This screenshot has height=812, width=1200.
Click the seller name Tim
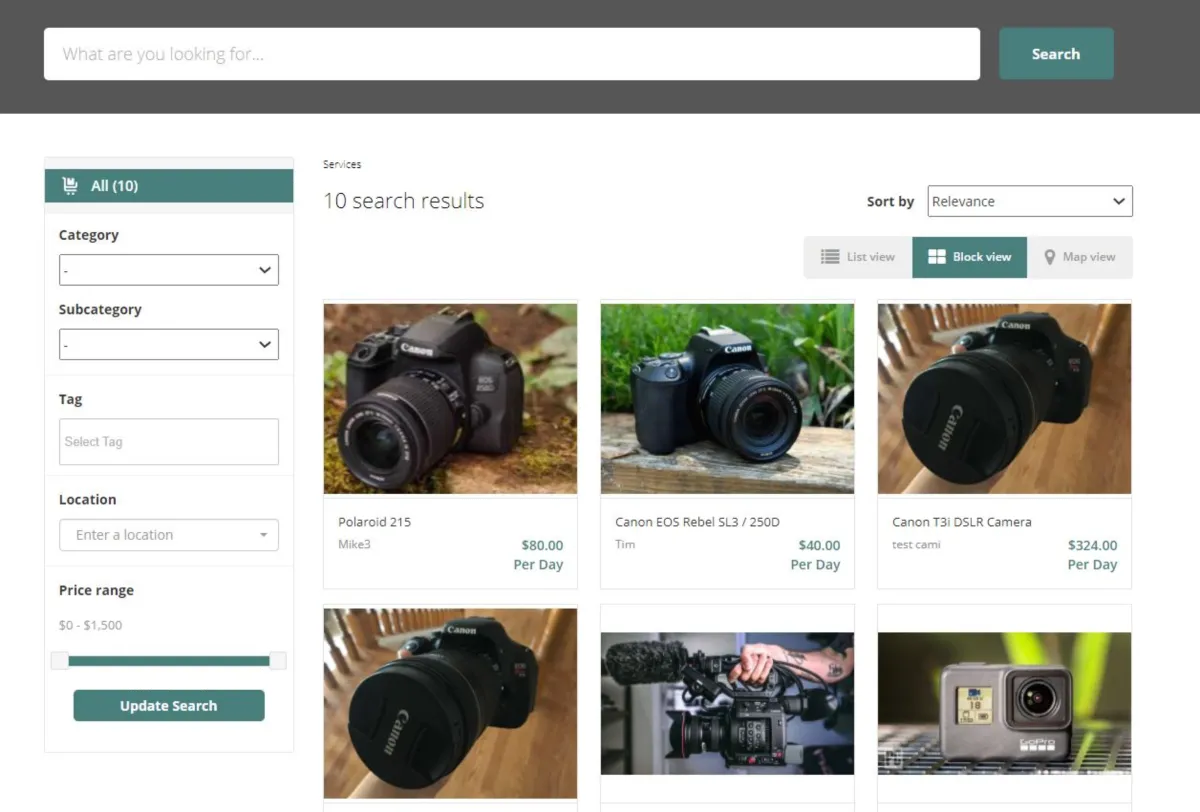(625, 545)
